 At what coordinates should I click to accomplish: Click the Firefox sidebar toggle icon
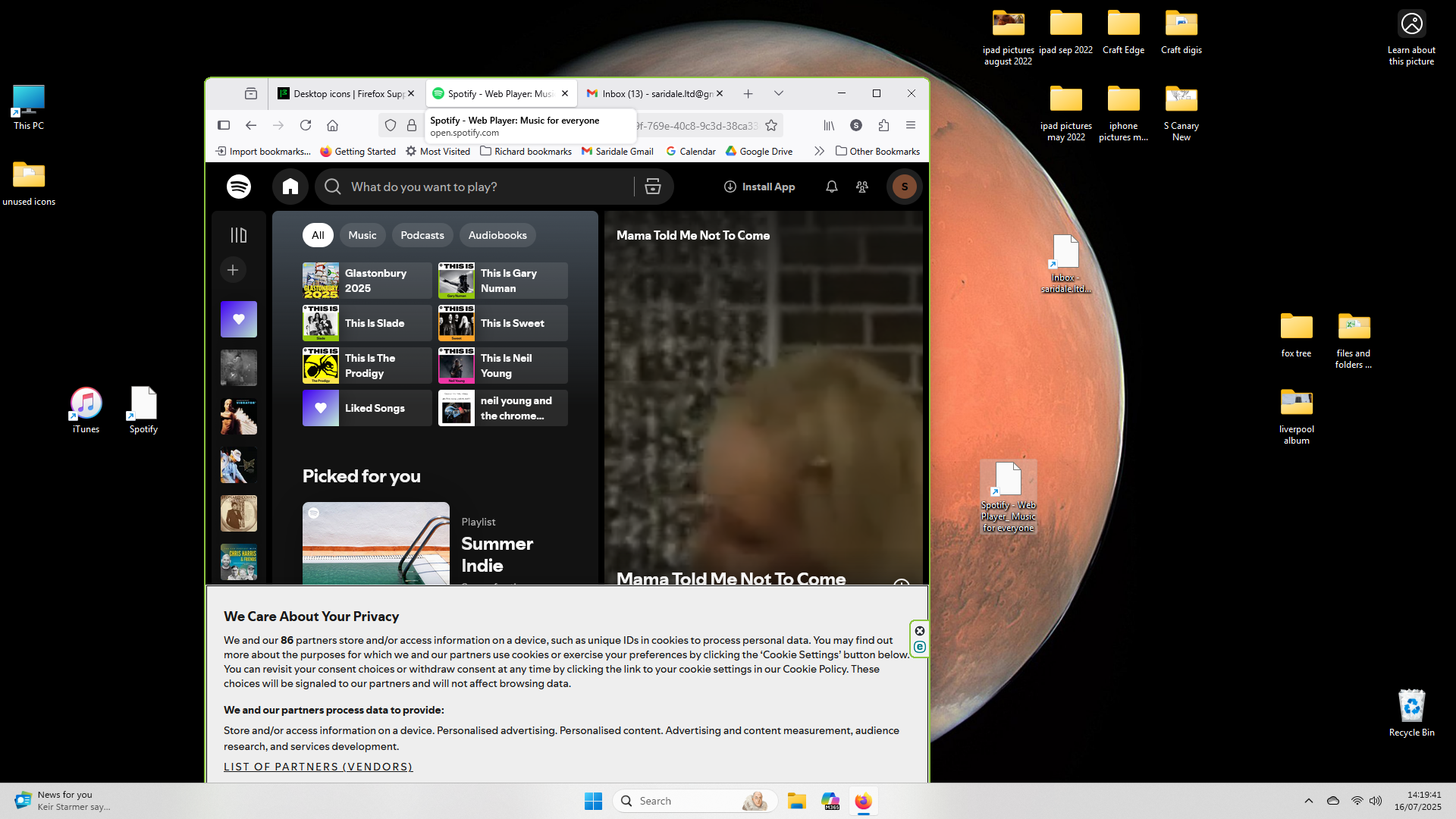tap(224, 125)
